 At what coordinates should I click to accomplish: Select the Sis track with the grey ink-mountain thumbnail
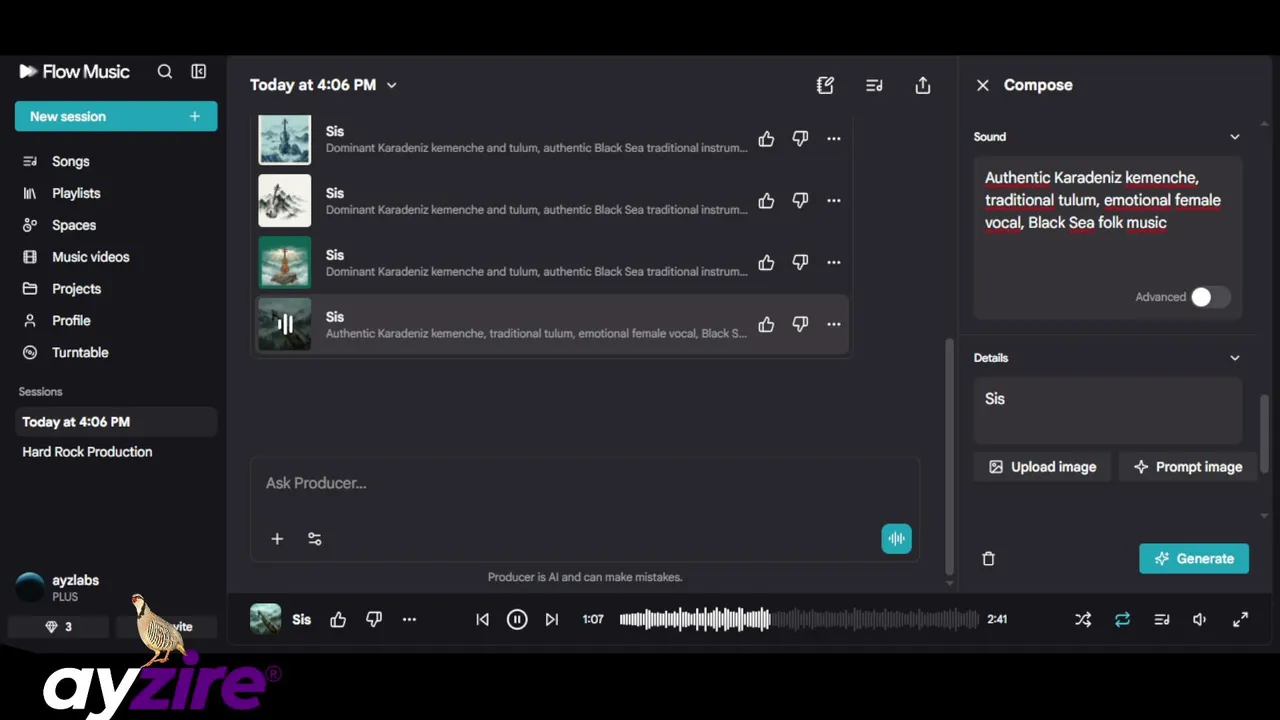[x=550, y=200]
